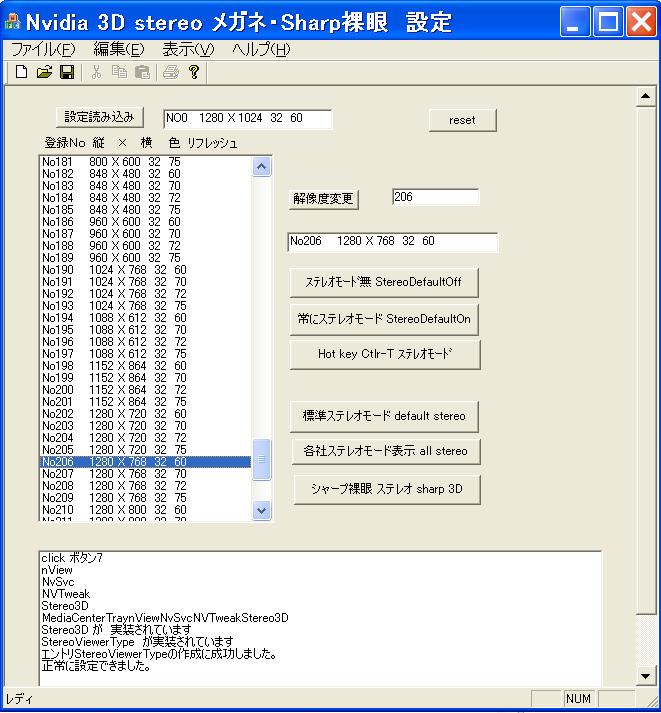
Task: Select list row No181 800 X 600 75
Action: 145,162
